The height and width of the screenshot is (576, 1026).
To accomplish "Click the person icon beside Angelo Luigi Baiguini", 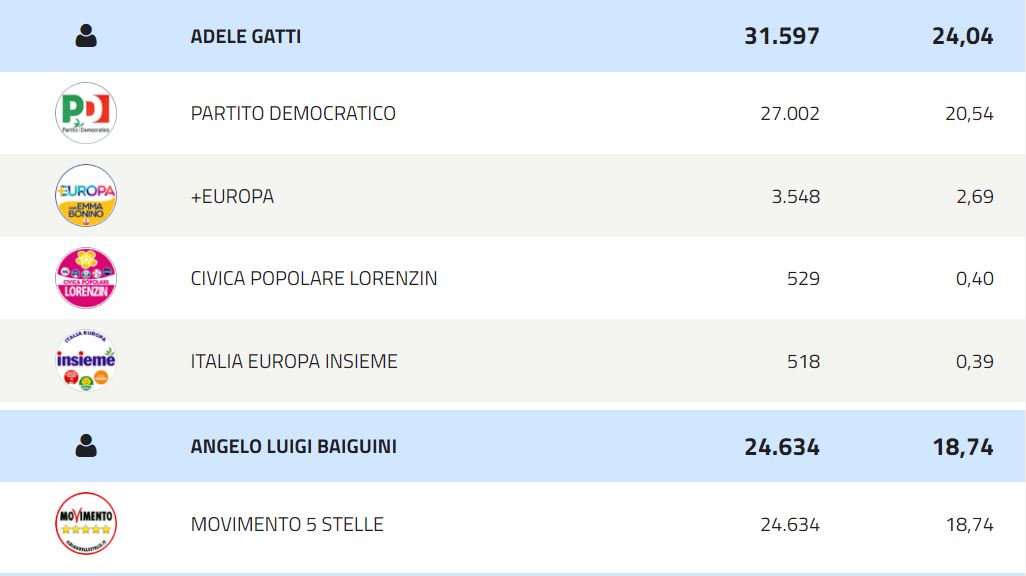I will (x=86, y=447).
